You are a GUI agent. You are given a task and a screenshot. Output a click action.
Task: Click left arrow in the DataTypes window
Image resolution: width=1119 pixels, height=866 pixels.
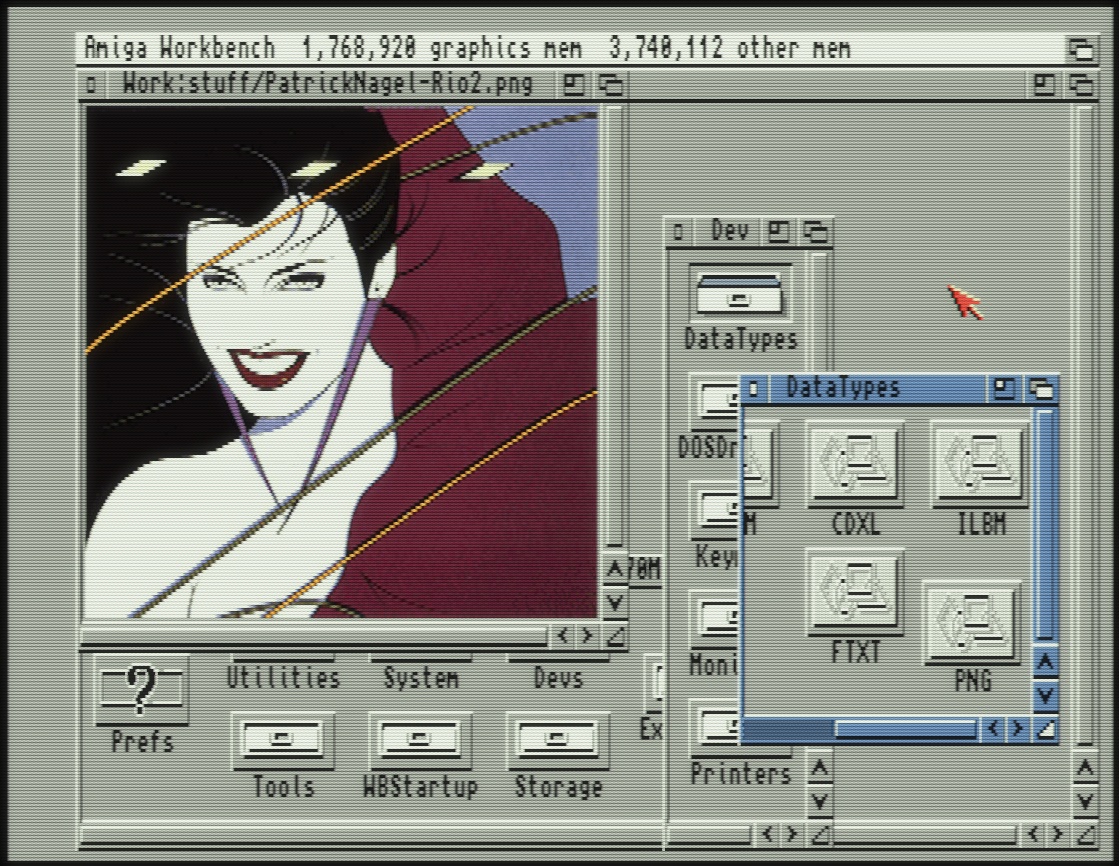coord(993,729)
